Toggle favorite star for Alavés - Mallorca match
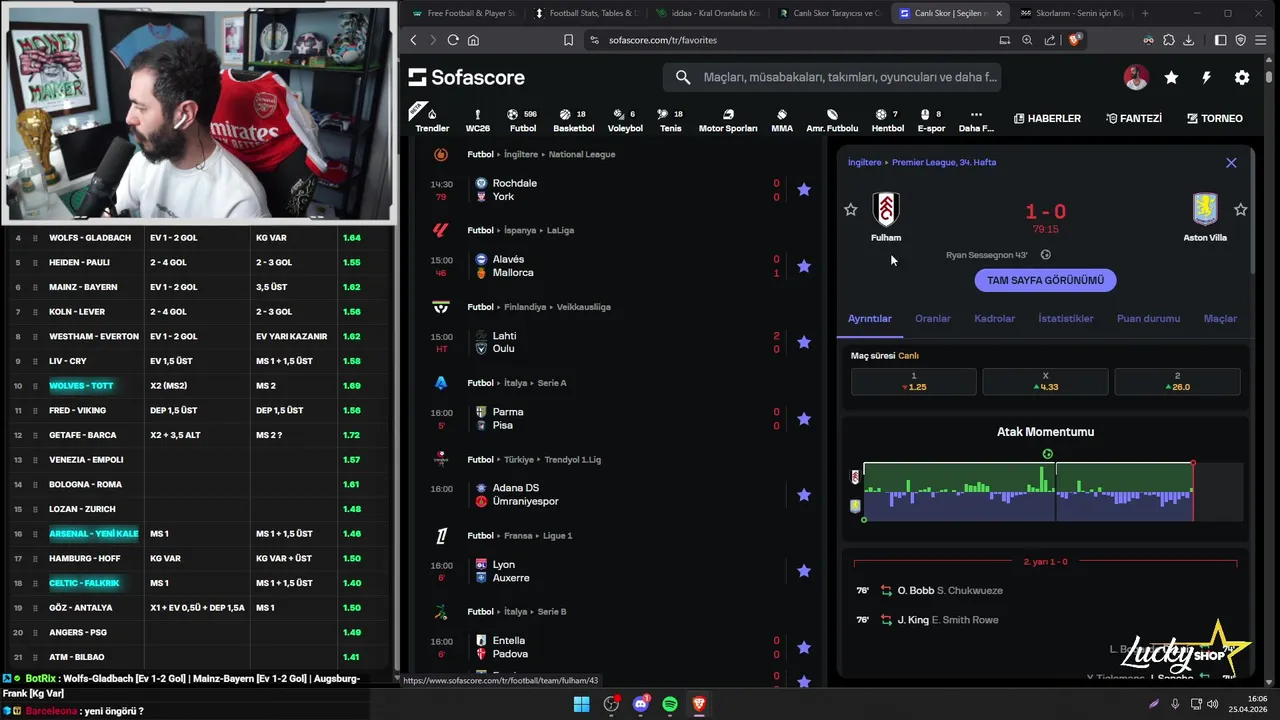The image size is (1280, 720). pyautogui.click(x=804, y=266)
